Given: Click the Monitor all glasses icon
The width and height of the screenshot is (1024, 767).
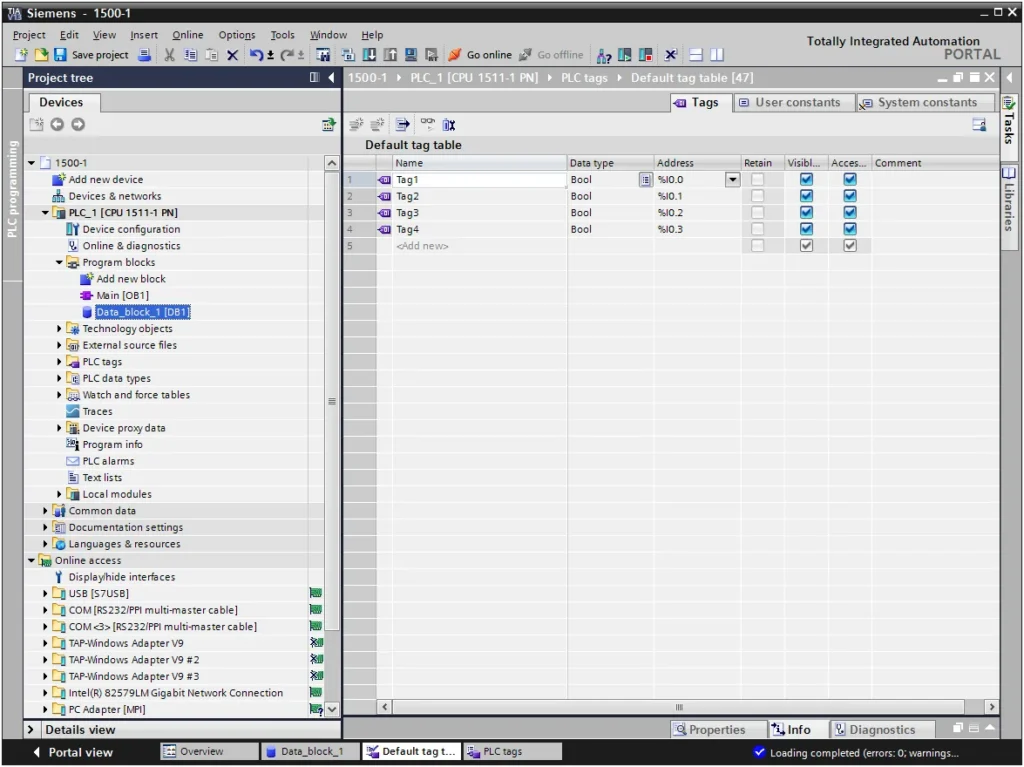Looking at the screenshot, I should [x=427, y=123].
